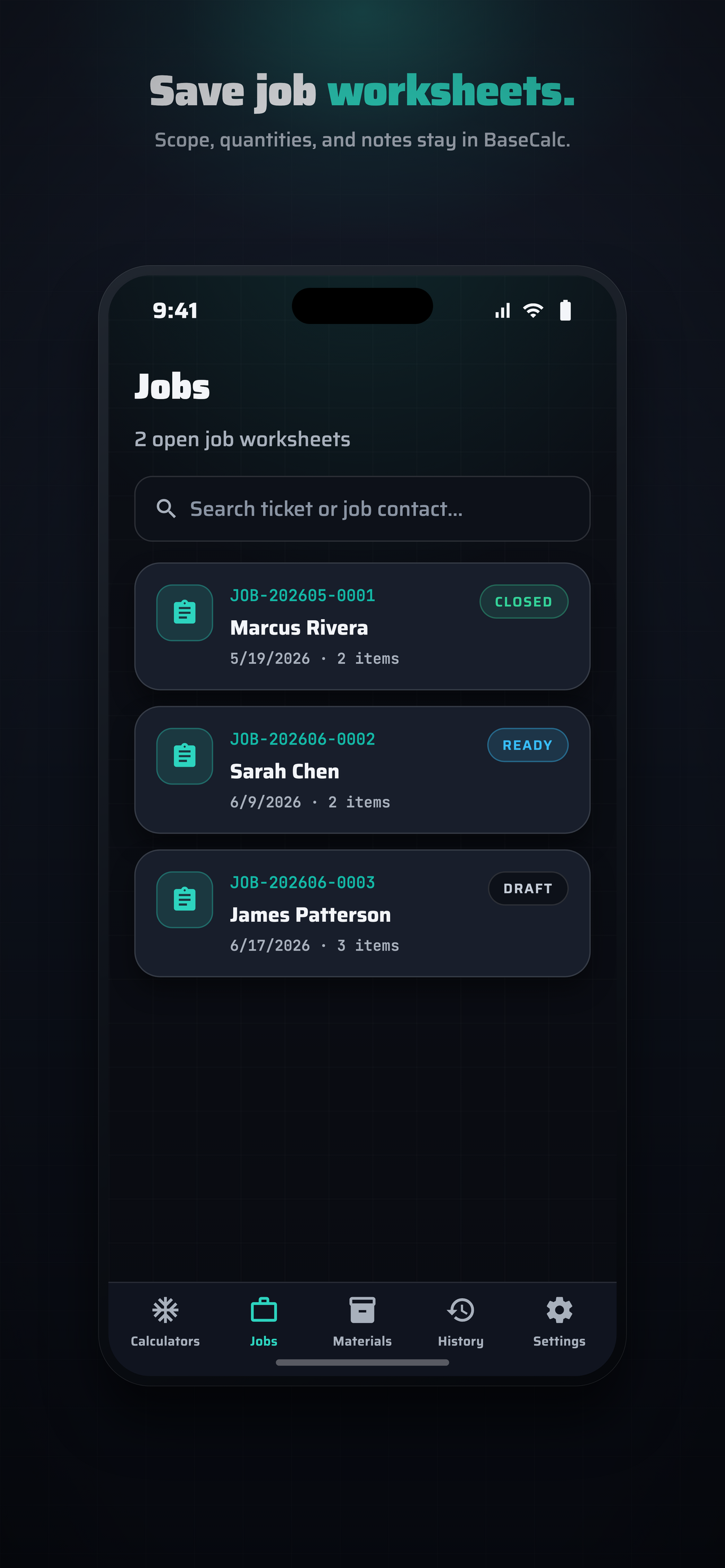
Task: Tap the search magnifier icon
Action: 166,508
